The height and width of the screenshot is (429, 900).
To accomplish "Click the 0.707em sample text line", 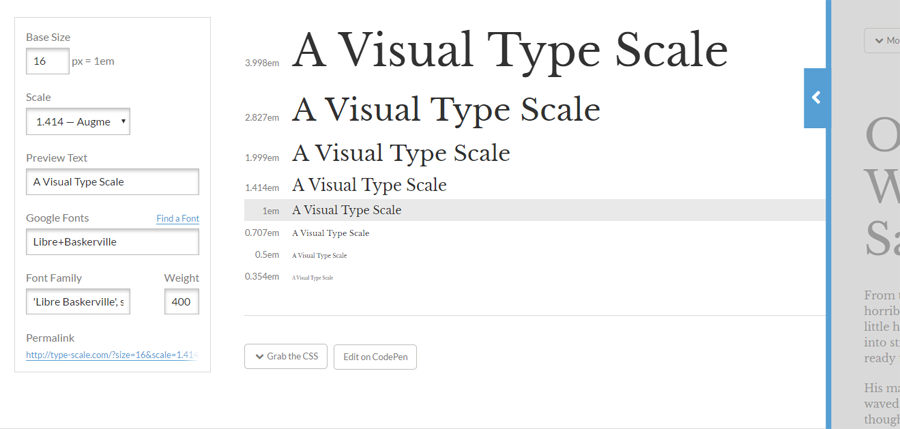I will (330, 233).
